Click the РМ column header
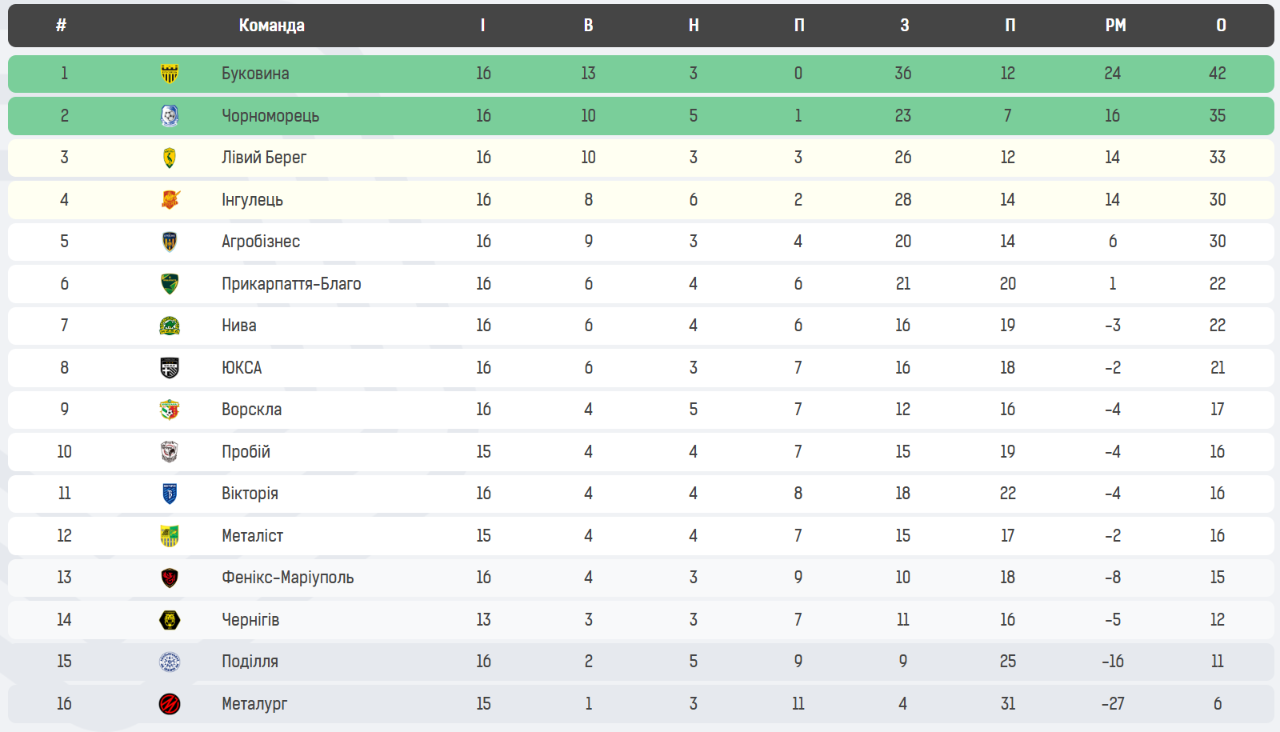 [x=1115, y=26]
